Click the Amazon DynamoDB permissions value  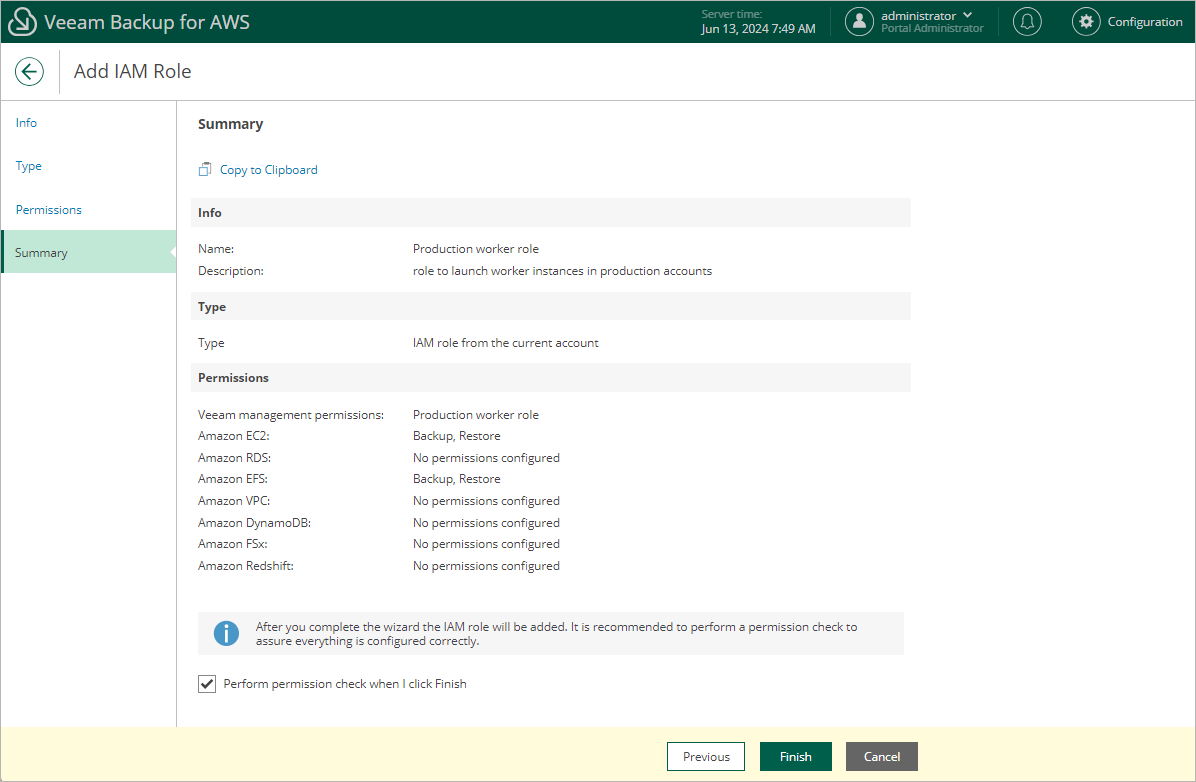[486, 523]
